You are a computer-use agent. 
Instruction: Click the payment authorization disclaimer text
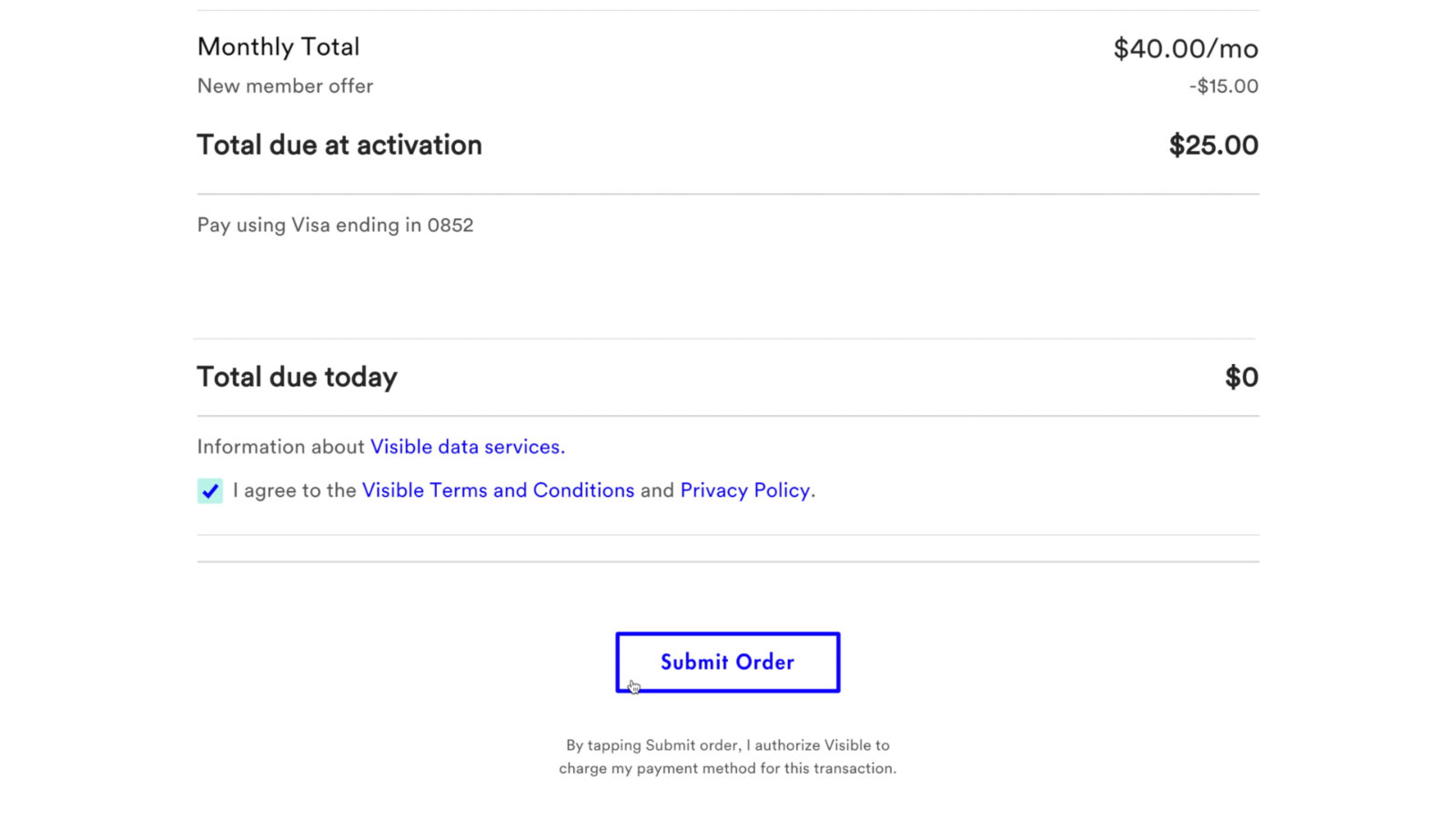point(727,755)
